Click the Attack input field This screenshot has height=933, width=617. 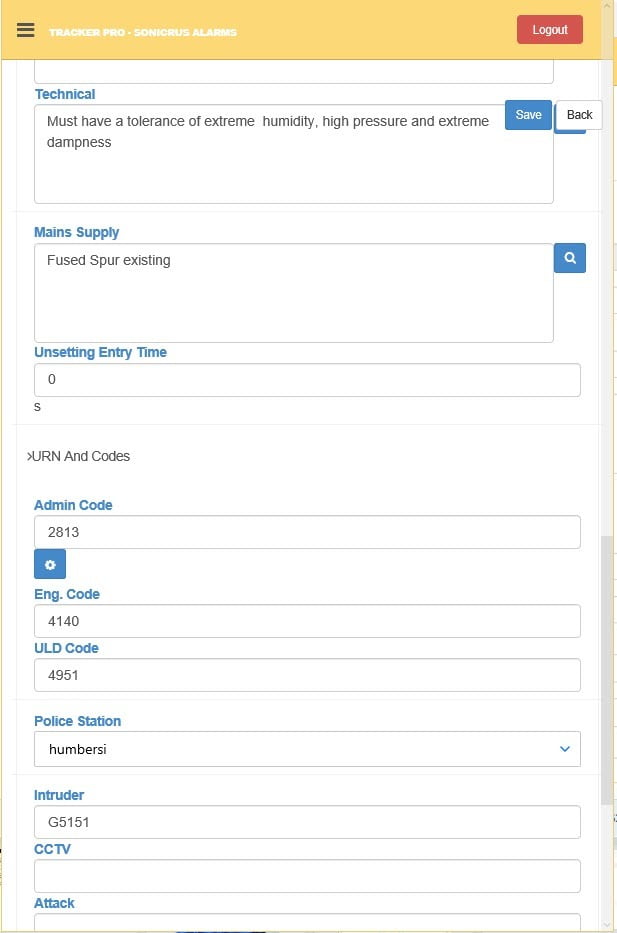point(307,922)
